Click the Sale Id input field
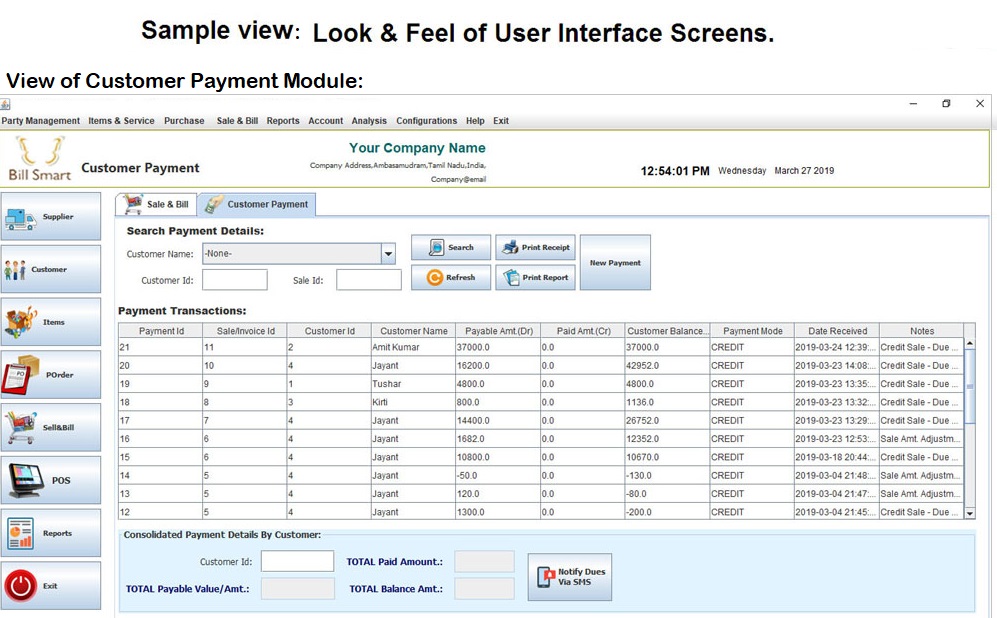Viewport: 997px width, 618px height. point(369,280)
